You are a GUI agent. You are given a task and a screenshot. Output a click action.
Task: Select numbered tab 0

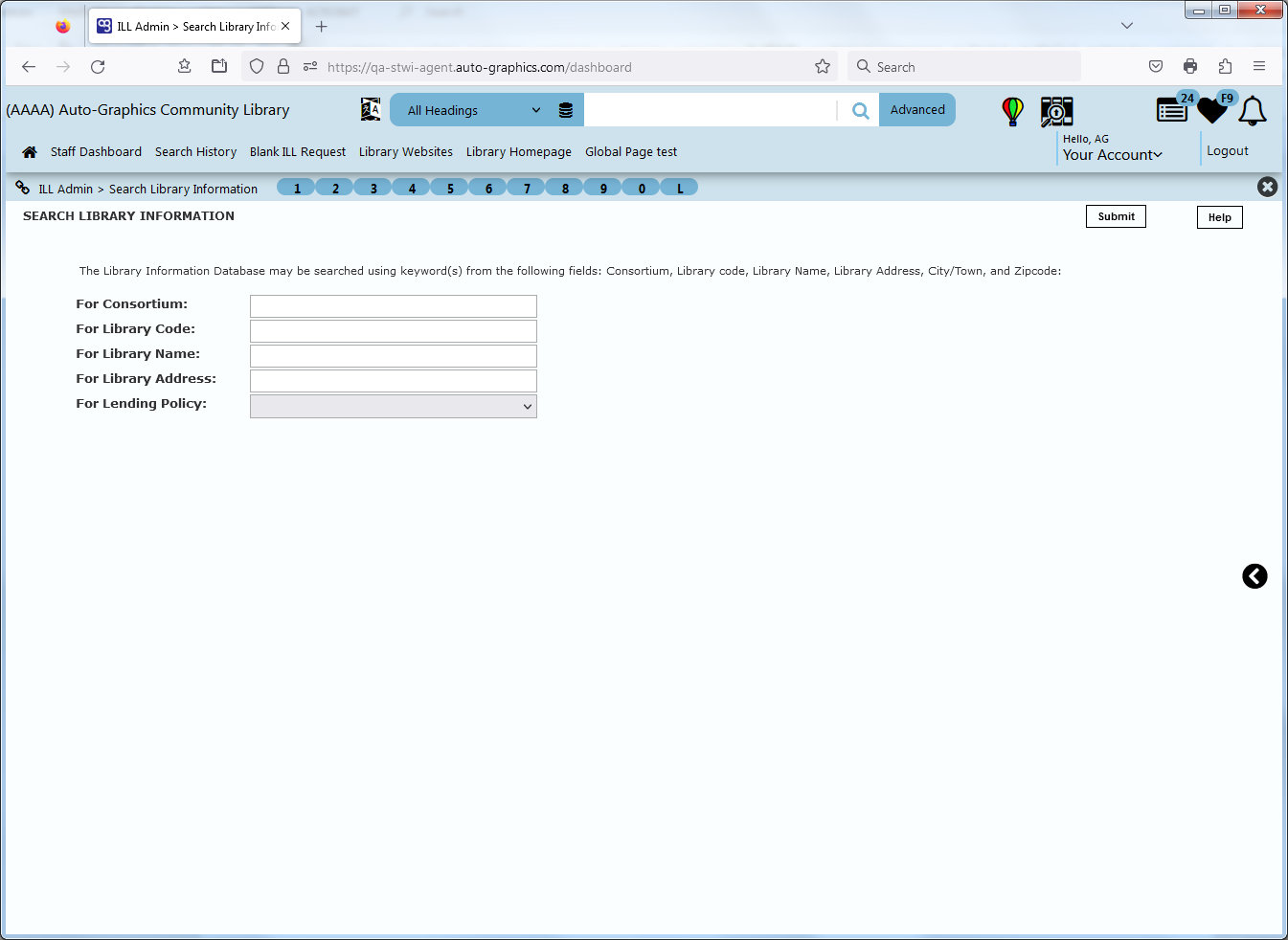coord(642,188)
